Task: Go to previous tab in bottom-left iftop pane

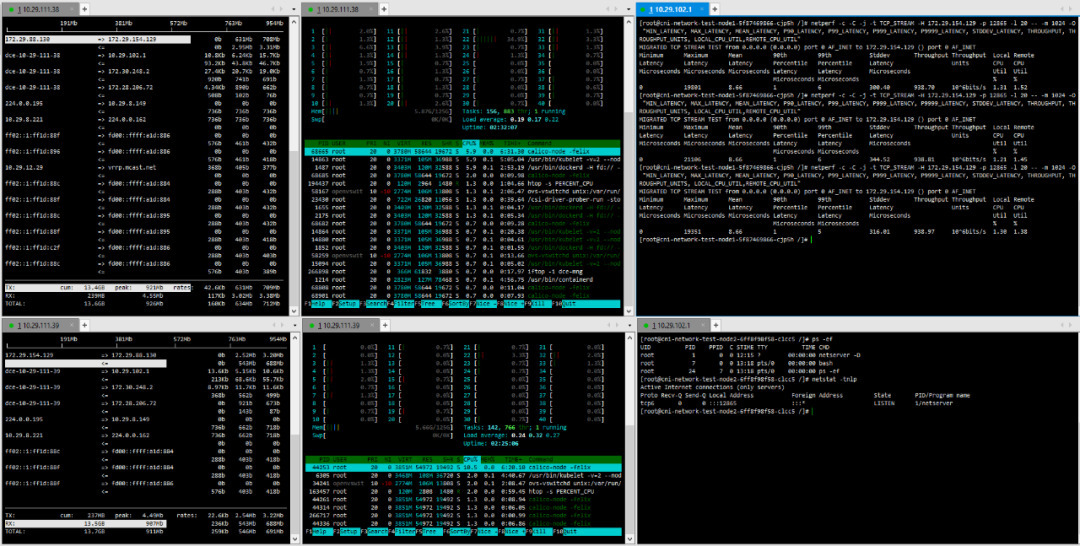Action: [273, 325]
